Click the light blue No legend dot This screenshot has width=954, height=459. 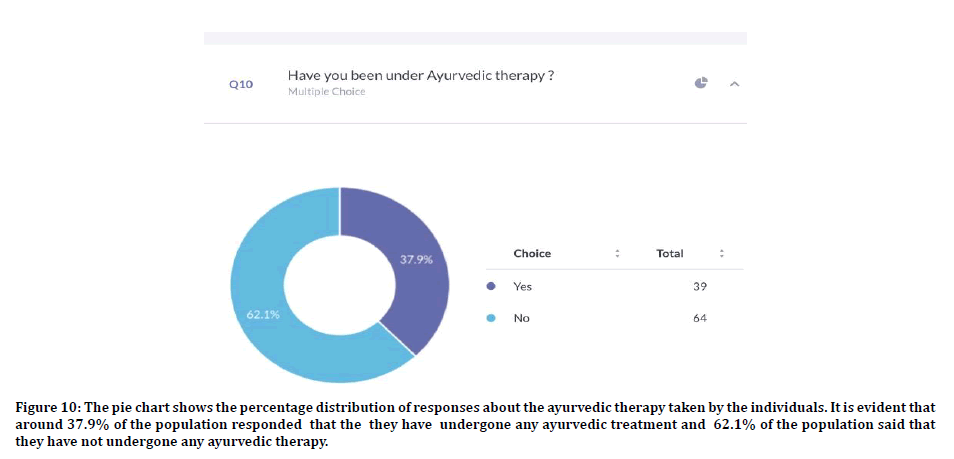click(490, 319)
